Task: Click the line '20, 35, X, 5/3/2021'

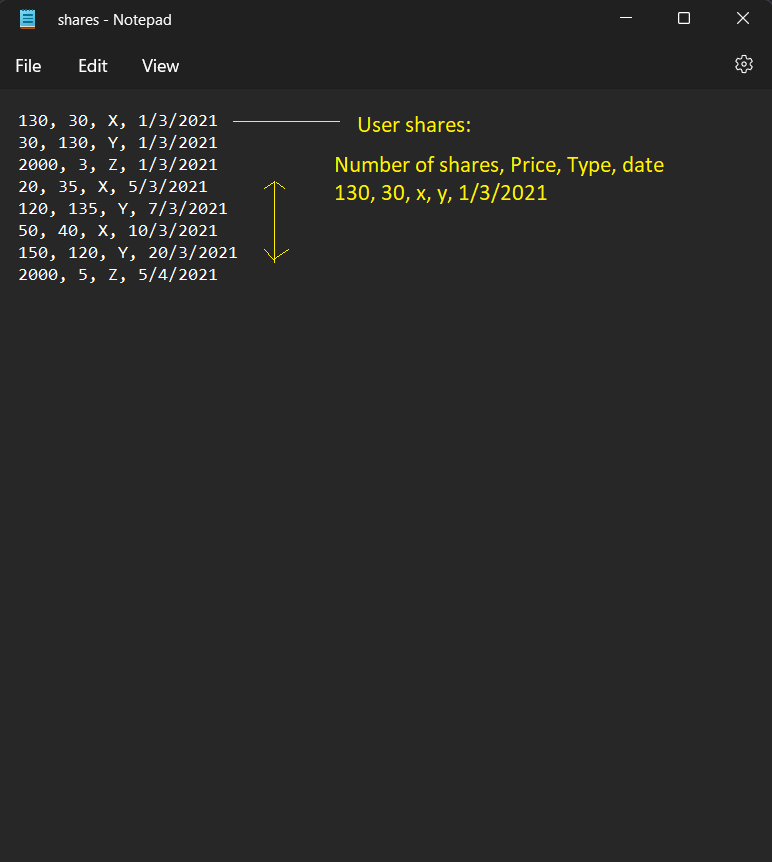Action: coord(113,187)
